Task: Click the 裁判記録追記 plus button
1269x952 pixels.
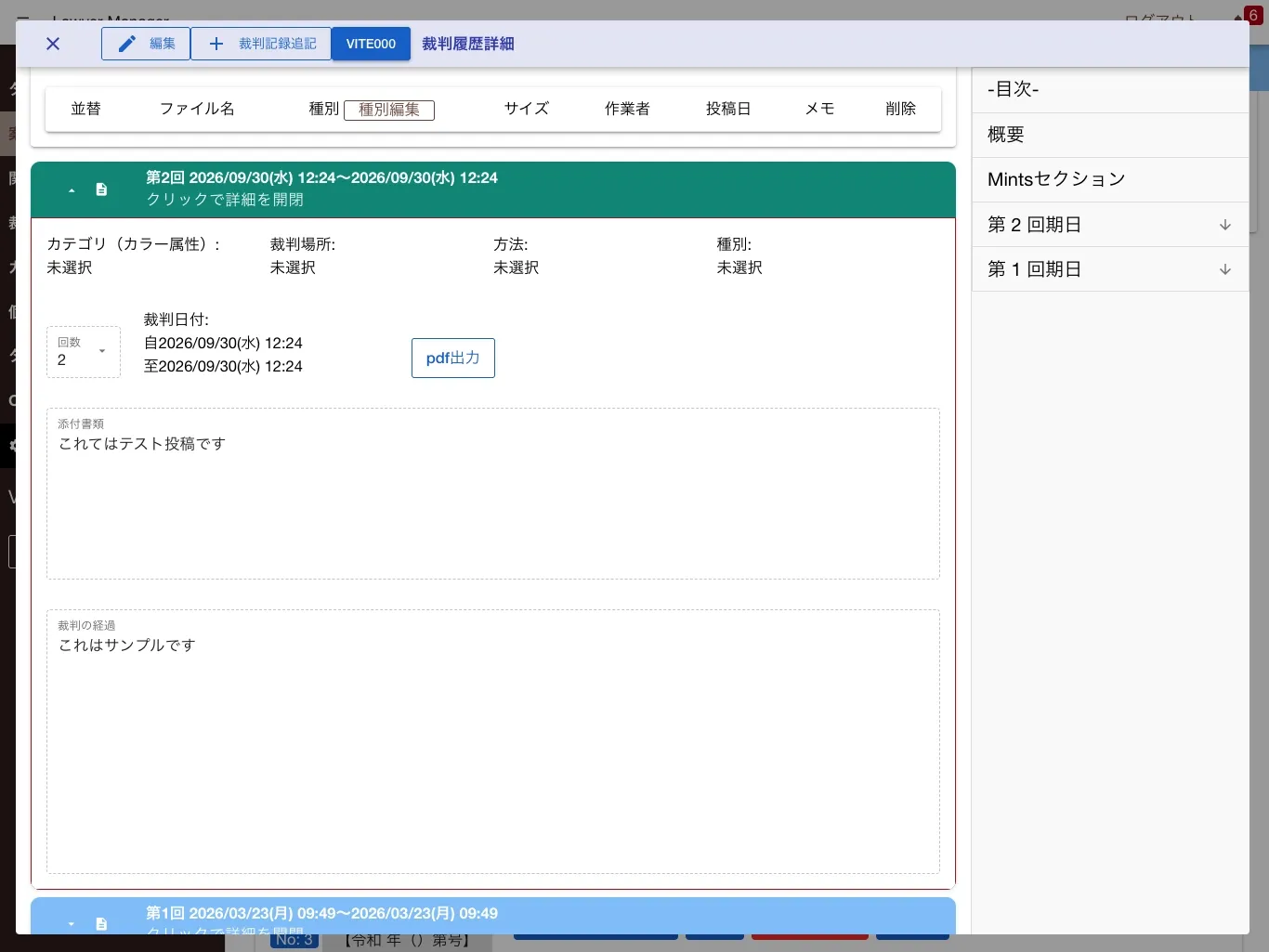Action: pos(261,44)
